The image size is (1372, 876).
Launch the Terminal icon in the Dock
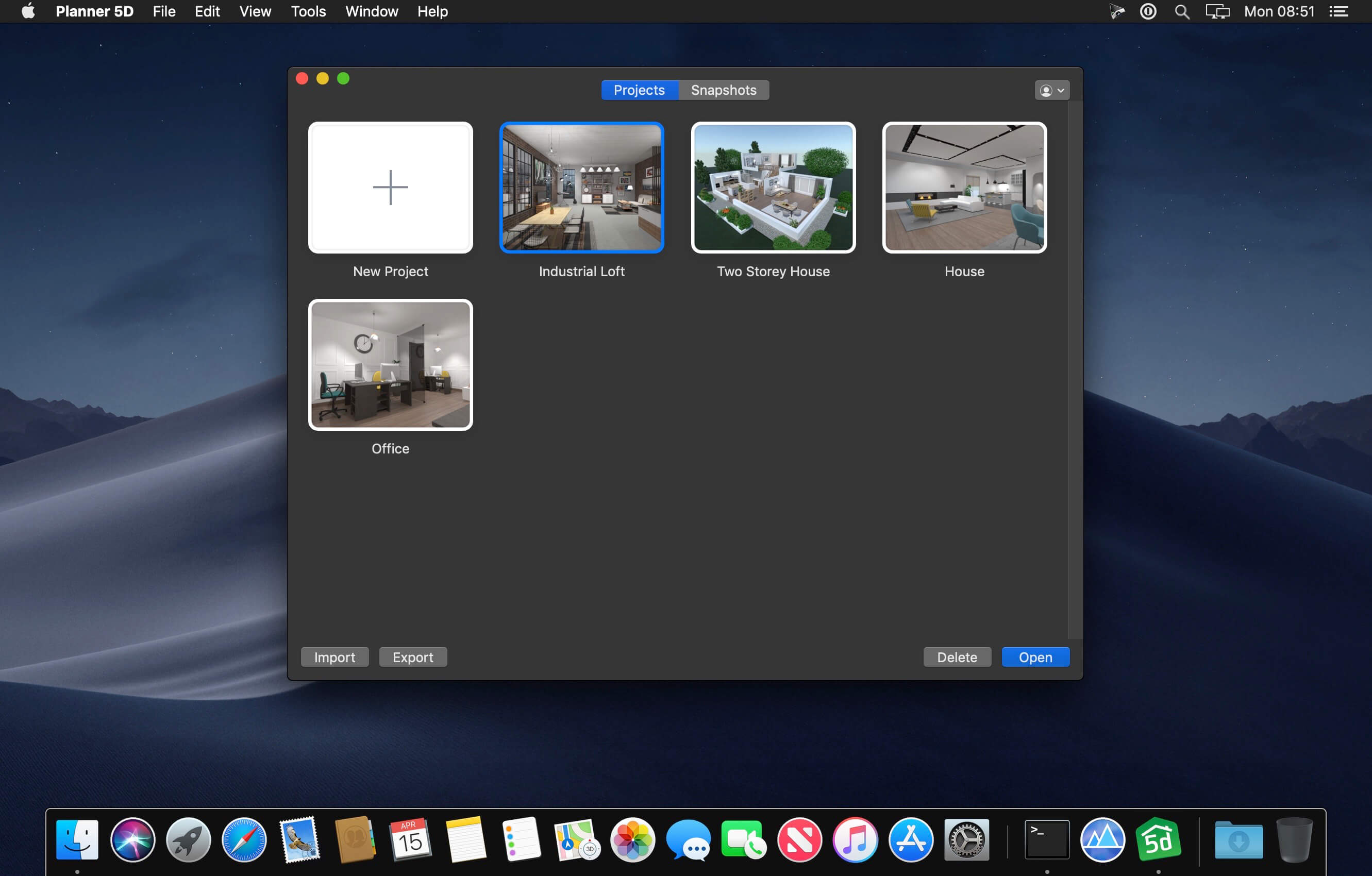click(1046, 839)
